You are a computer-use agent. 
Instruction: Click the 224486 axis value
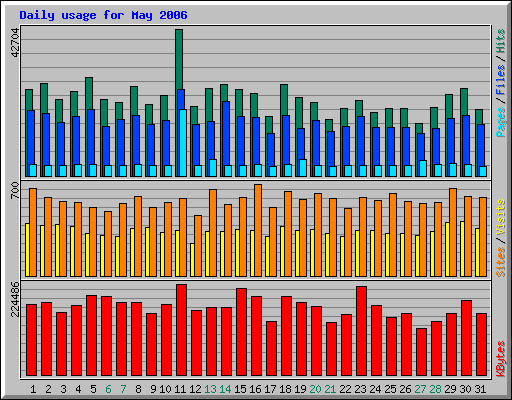[15, 299]
